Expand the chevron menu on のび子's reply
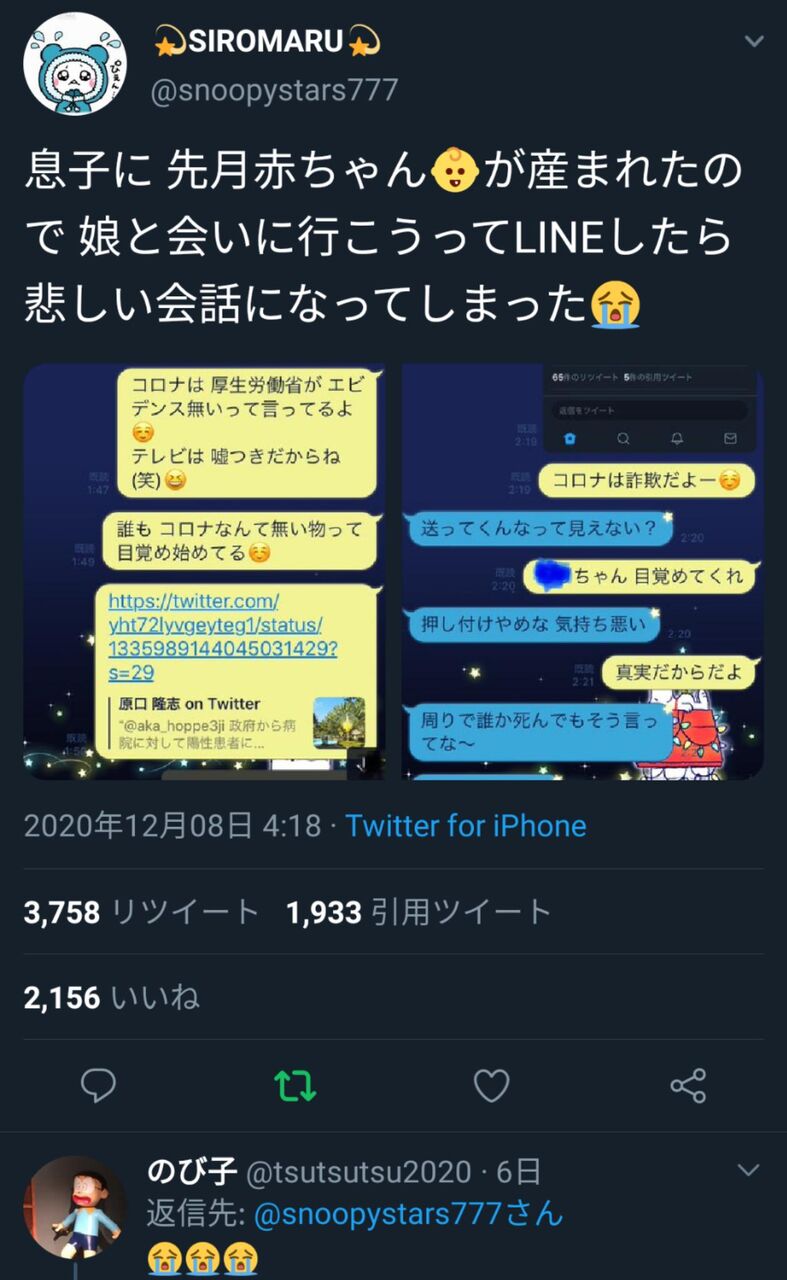This screenshot has height=1280, width=787. tap(749, 1170)
